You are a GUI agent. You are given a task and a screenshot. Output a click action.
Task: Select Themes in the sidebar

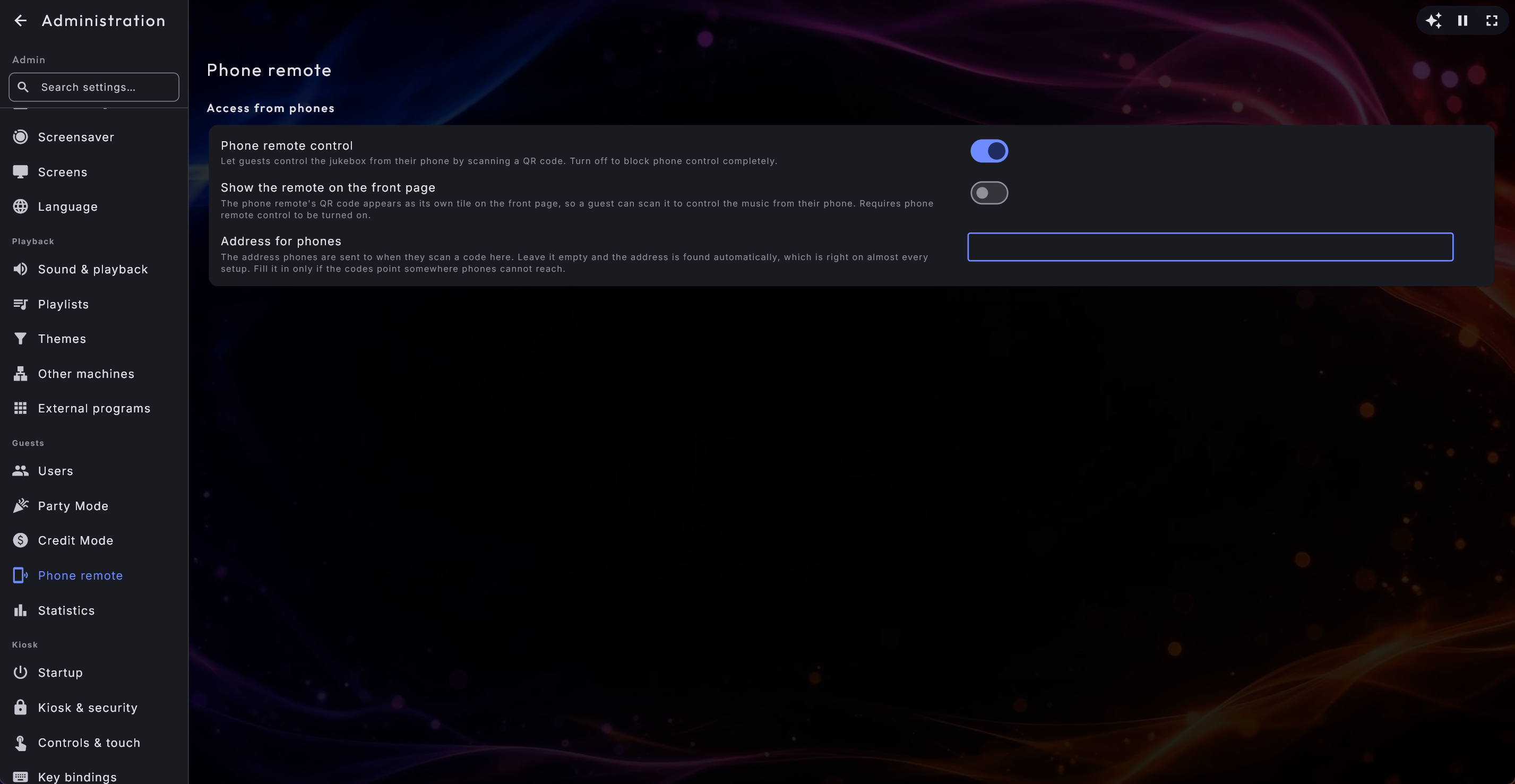pyautogui.click(x=94, y=339)
